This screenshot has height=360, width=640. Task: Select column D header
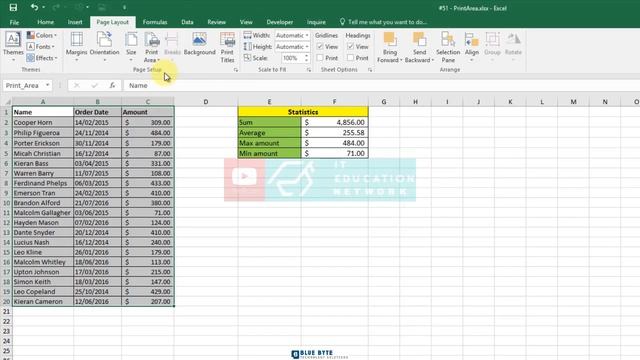pyautogui.click(x=206, y=102)
